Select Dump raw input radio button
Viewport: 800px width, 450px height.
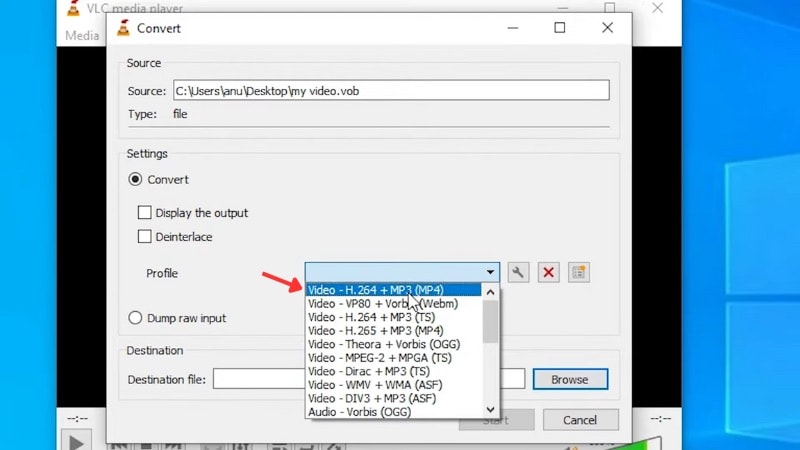(x=135, y=318)
